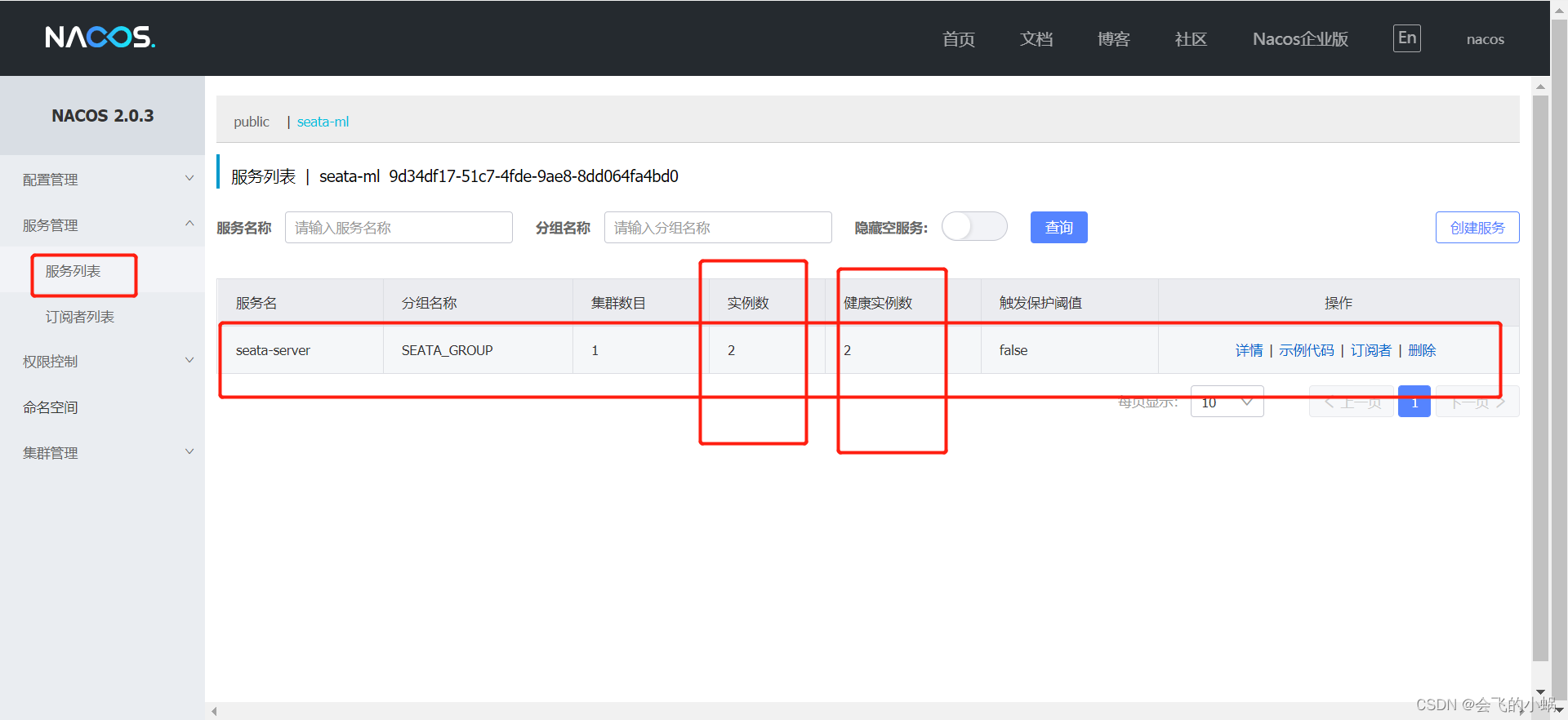Click the NACOS 2.0.3 version header

(102, 115)
